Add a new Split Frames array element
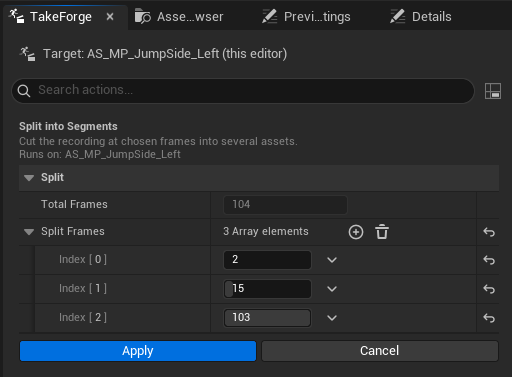This screenshot has width=512, height=377. coord(356,232)
